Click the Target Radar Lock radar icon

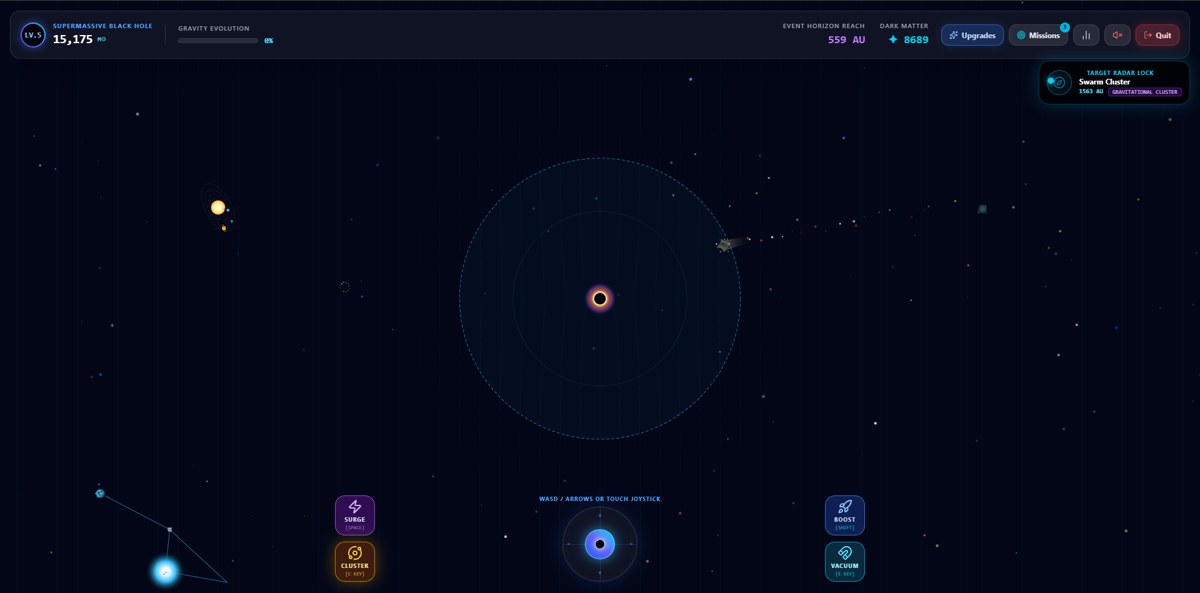[1059, 83]
